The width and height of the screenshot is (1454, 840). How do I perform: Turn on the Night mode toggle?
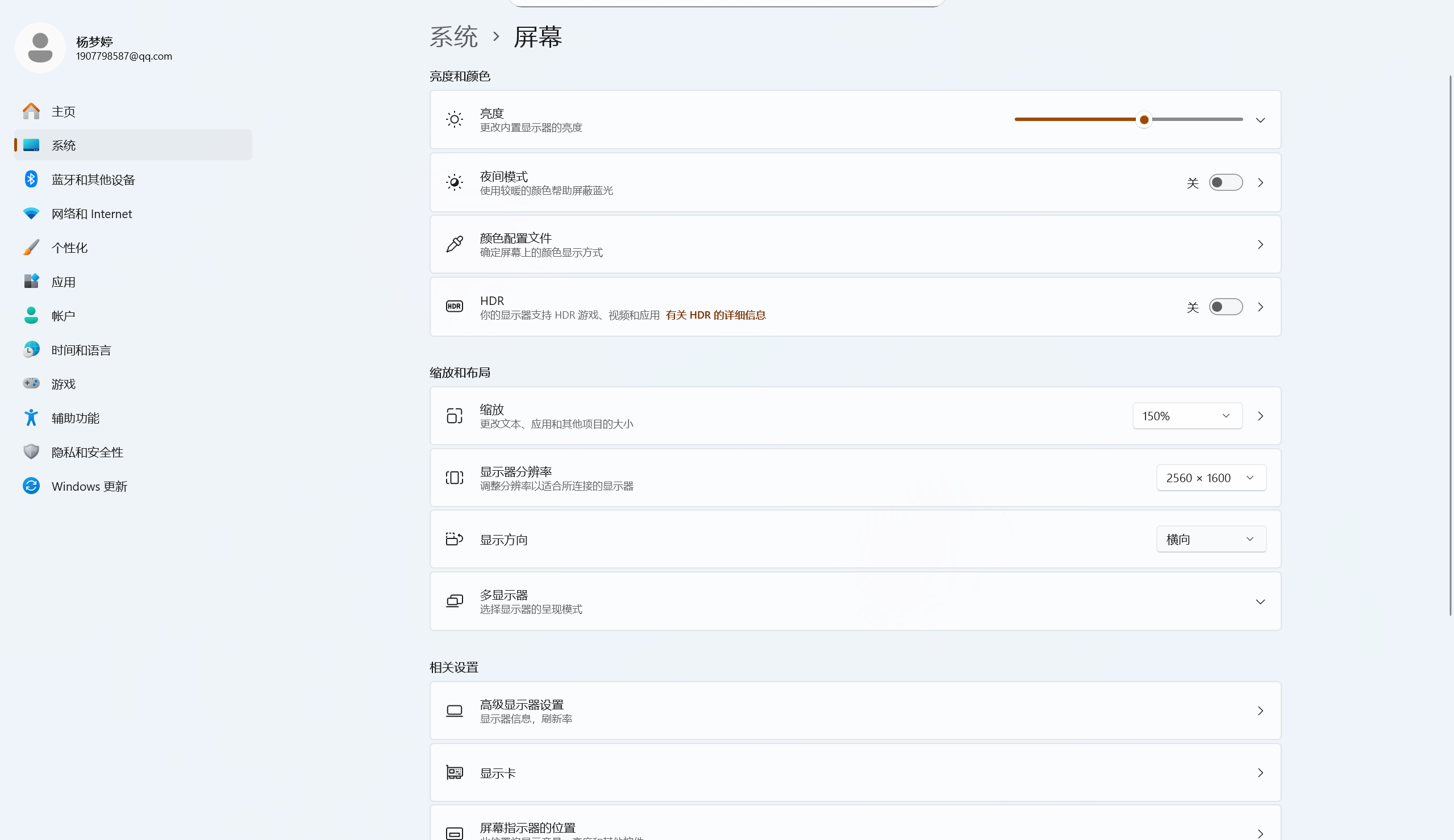(1225, 182)
